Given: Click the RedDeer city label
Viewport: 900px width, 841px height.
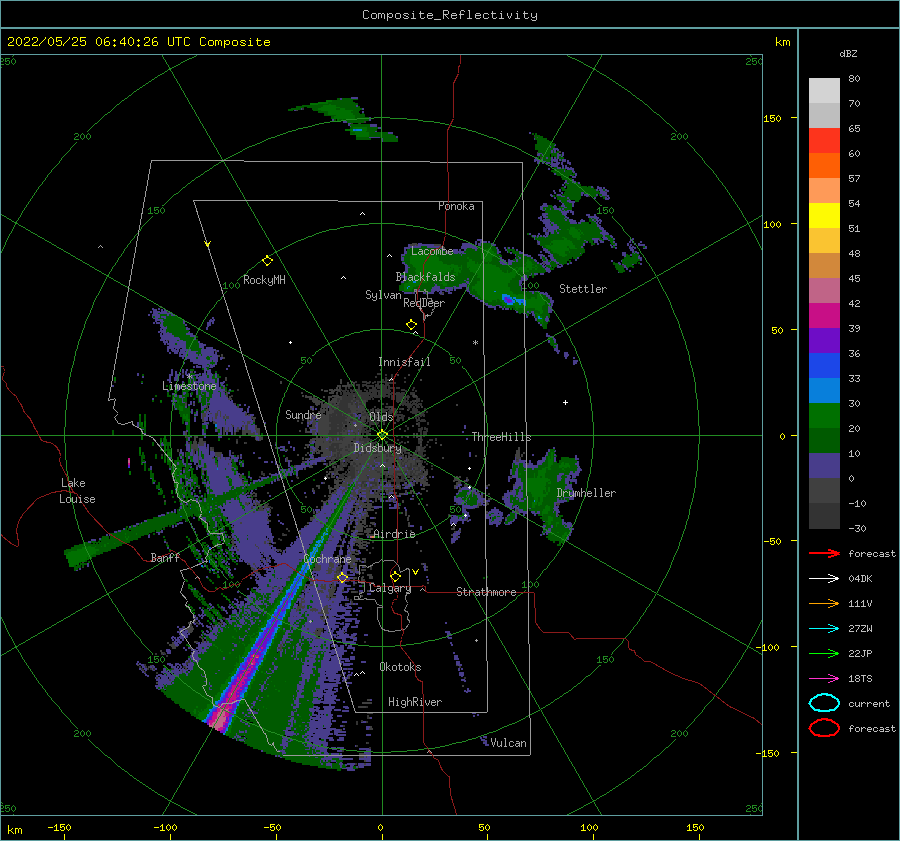Looking at the screenshot, I should (424, 303).
